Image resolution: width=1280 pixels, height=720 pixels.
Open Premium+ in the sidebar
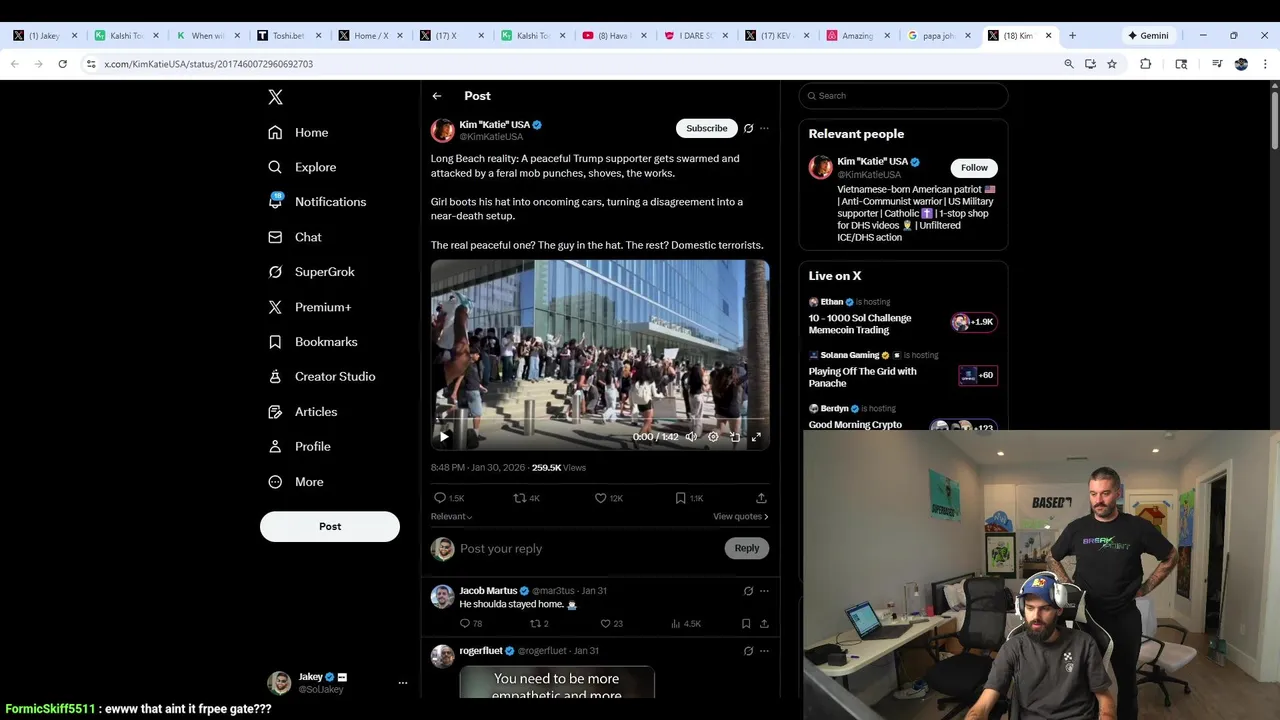pos(310,307)
